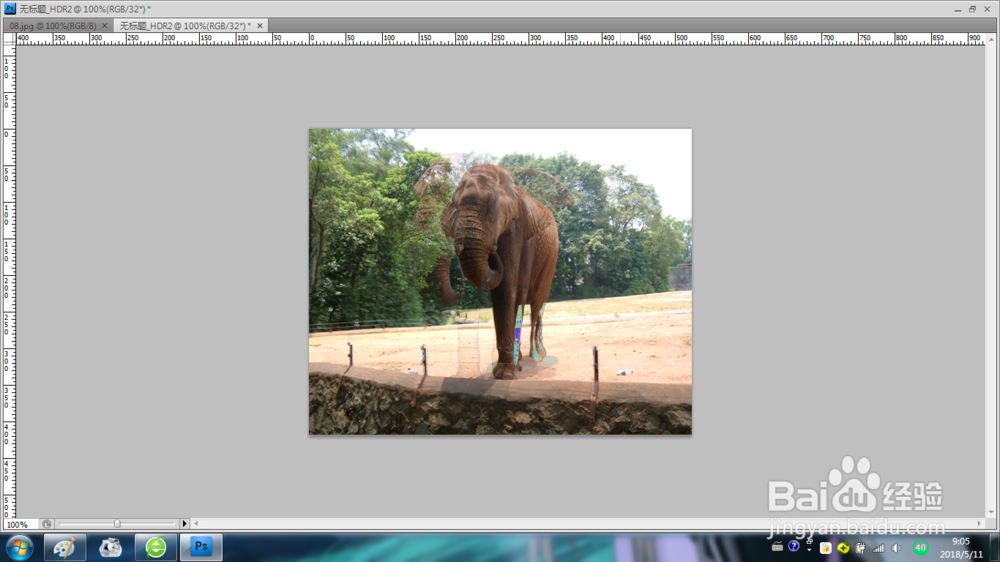
Task: Open the camera utility taskbar icon
Action: [110, 547]
